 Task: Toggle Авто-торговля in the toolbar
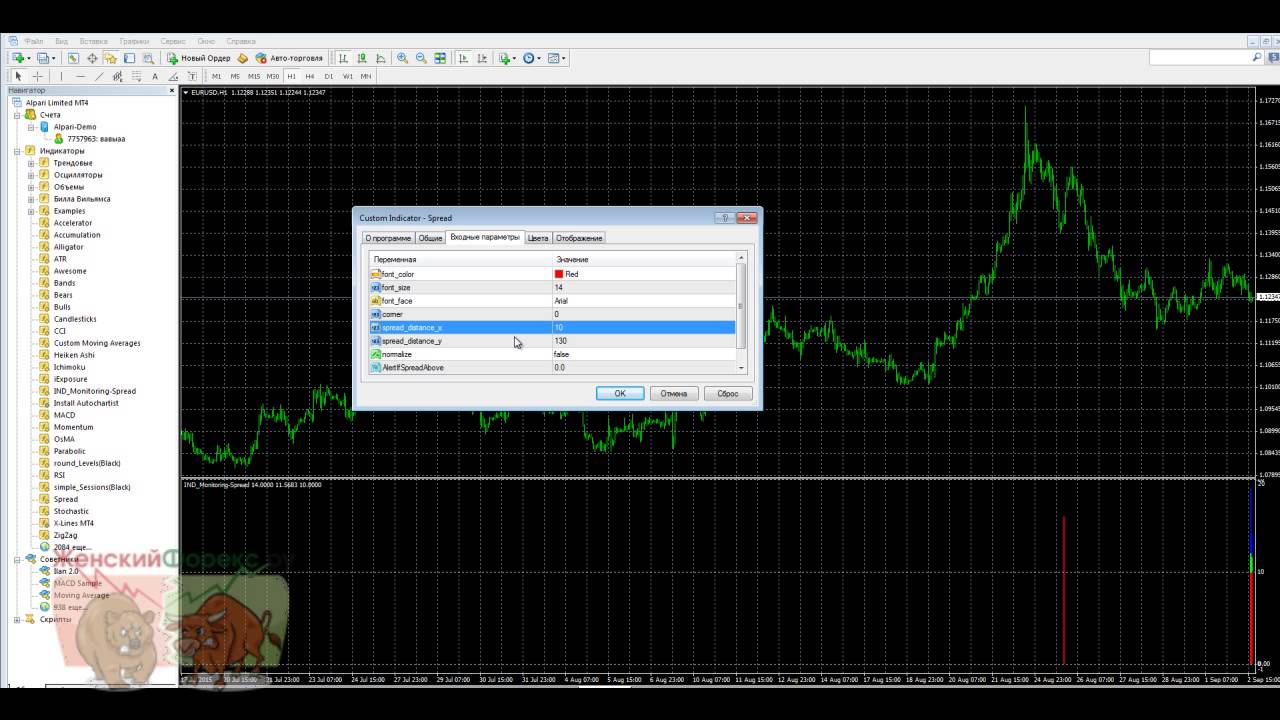click(x=289, y=58)
